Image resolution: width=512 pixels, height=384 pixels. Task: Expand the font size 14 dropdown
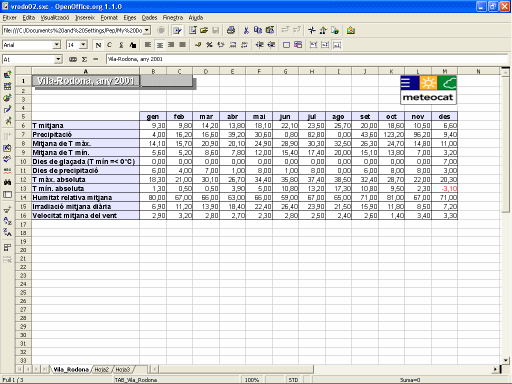click(x=83, y=45)
